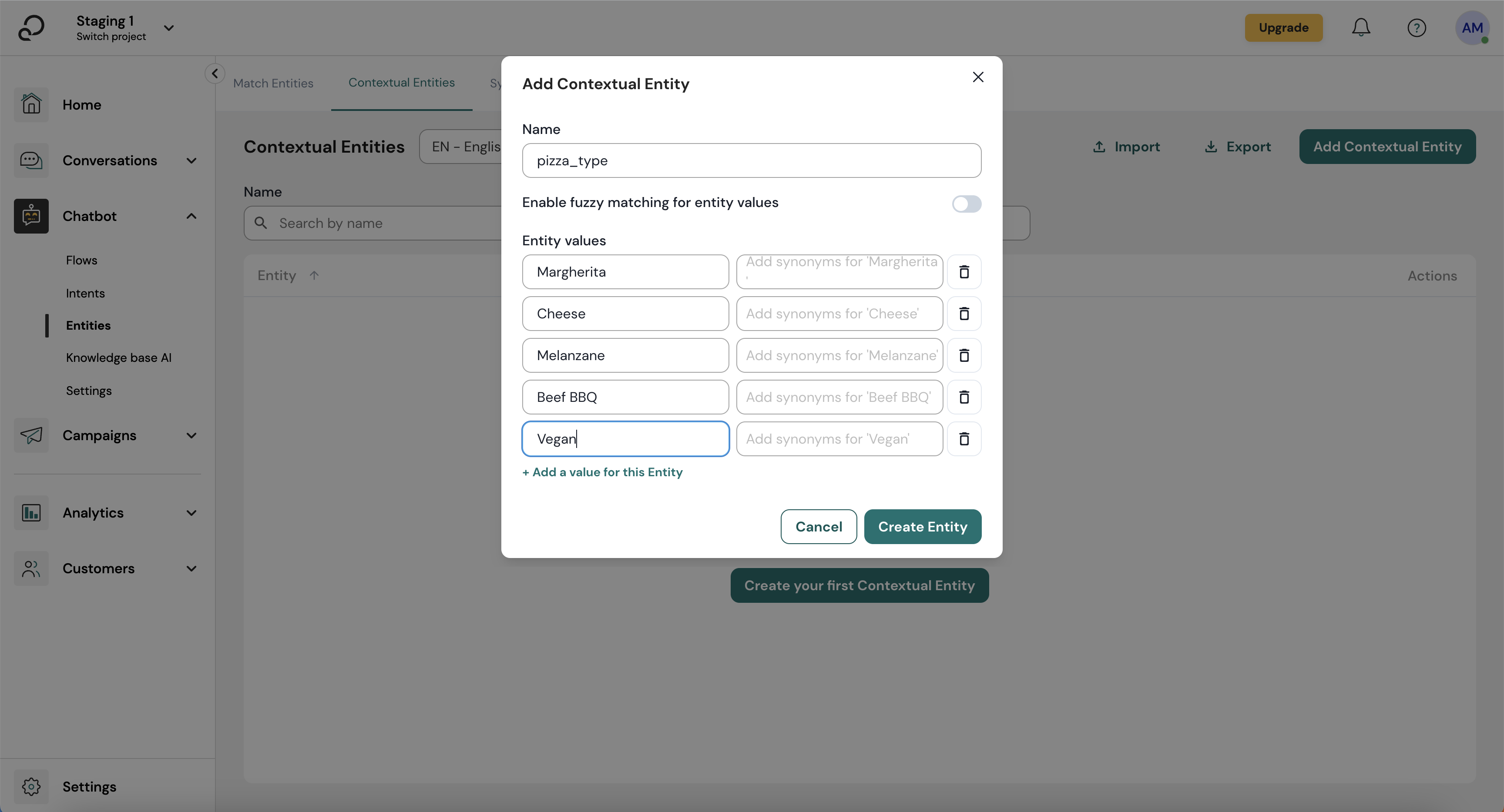Click the Export icon
Viewport: 1504px width, 812px height.
[x=1210, y=147]
